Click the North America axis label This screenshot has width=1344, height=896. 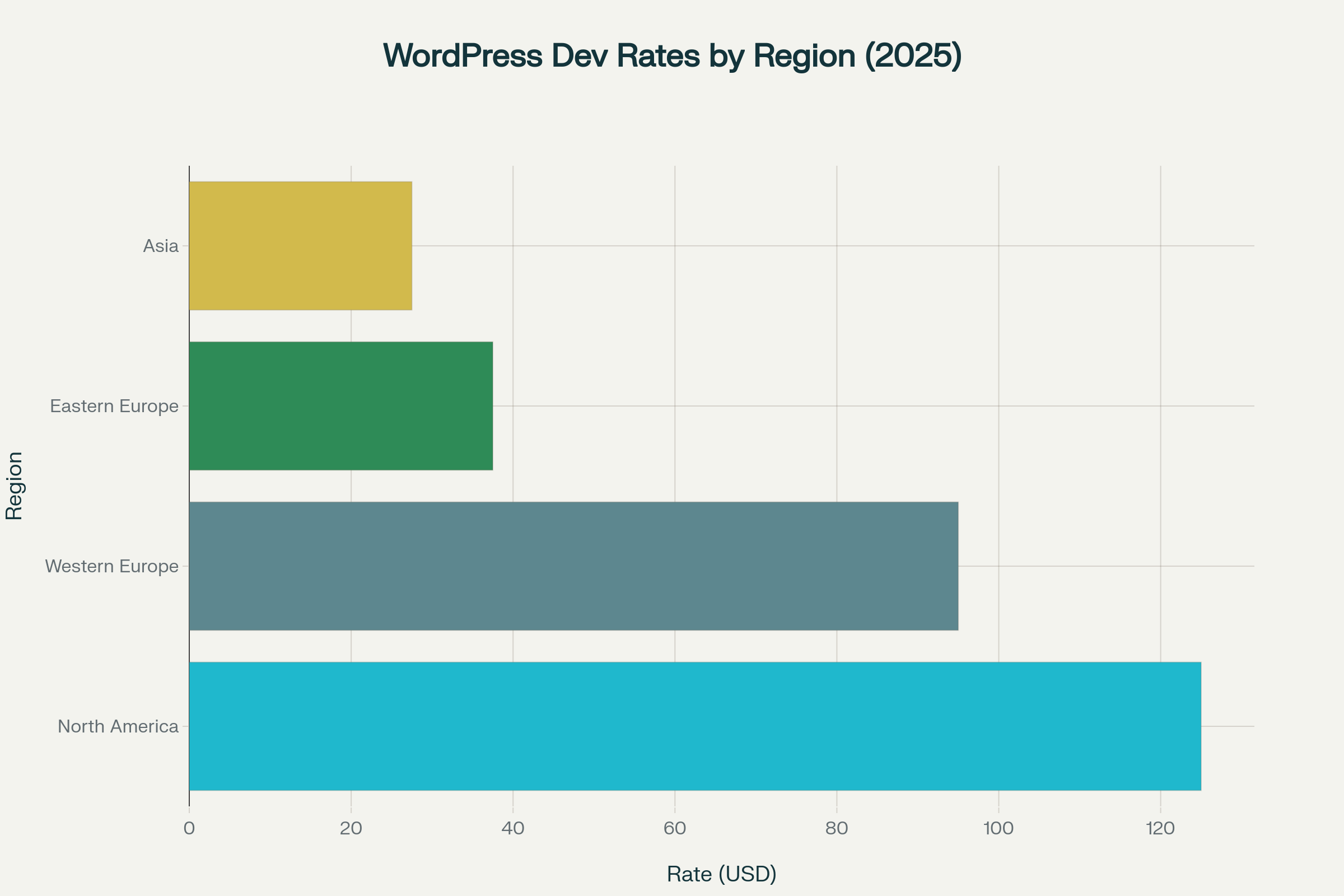point(118,726)
